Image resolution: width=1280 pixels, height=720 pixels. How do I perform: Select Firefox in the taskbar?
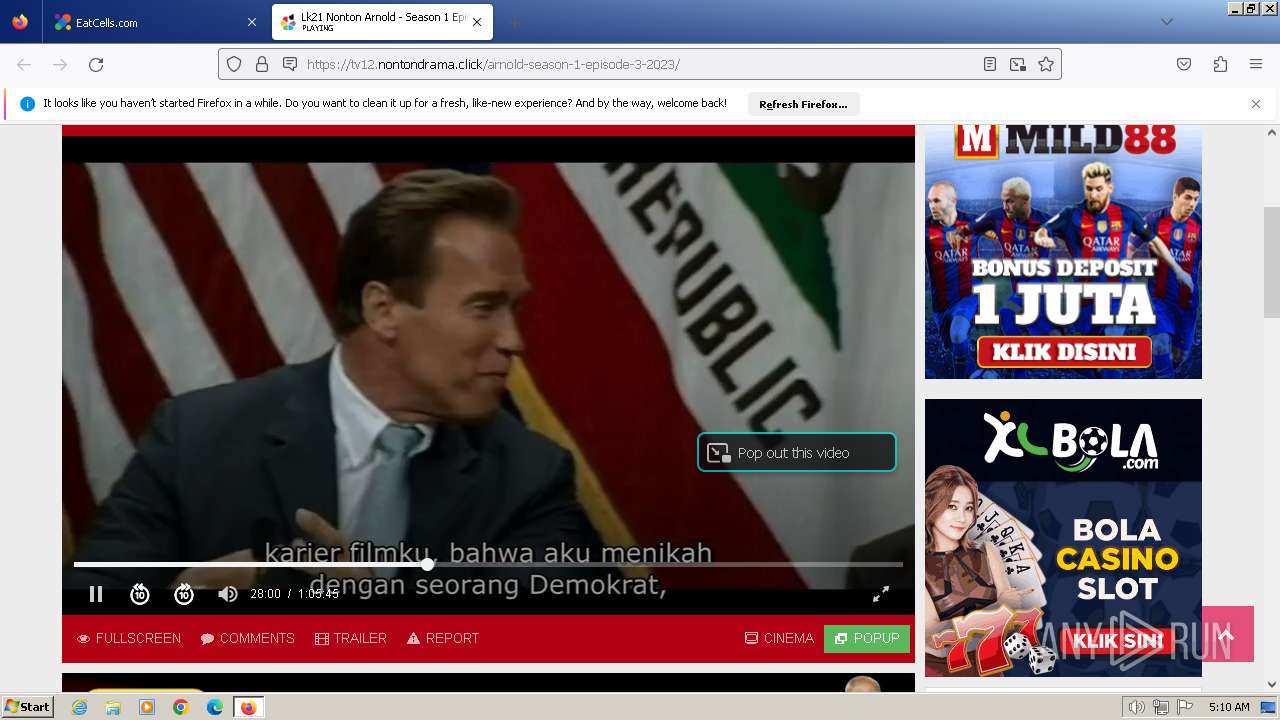pyautogui.click(x=248, y=707)
